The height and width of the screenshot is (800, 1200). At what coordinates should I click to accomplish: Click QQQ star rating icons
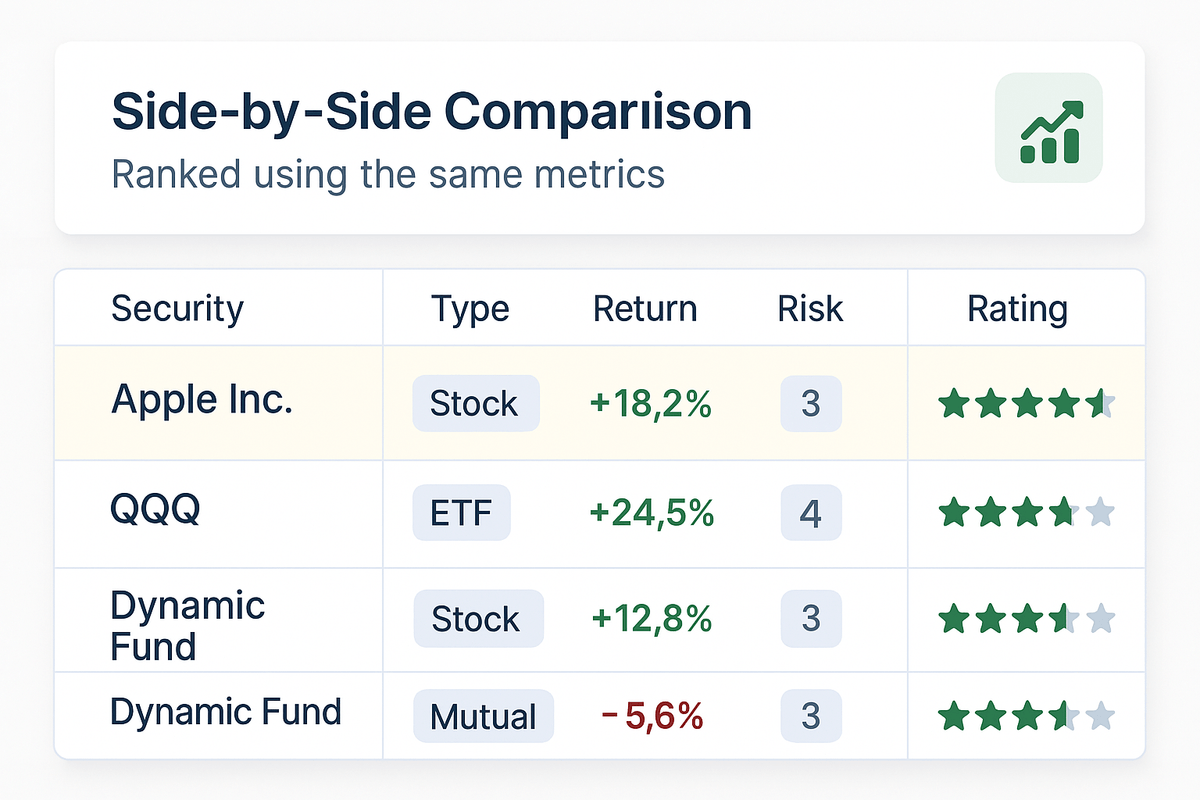(1026, 513)
